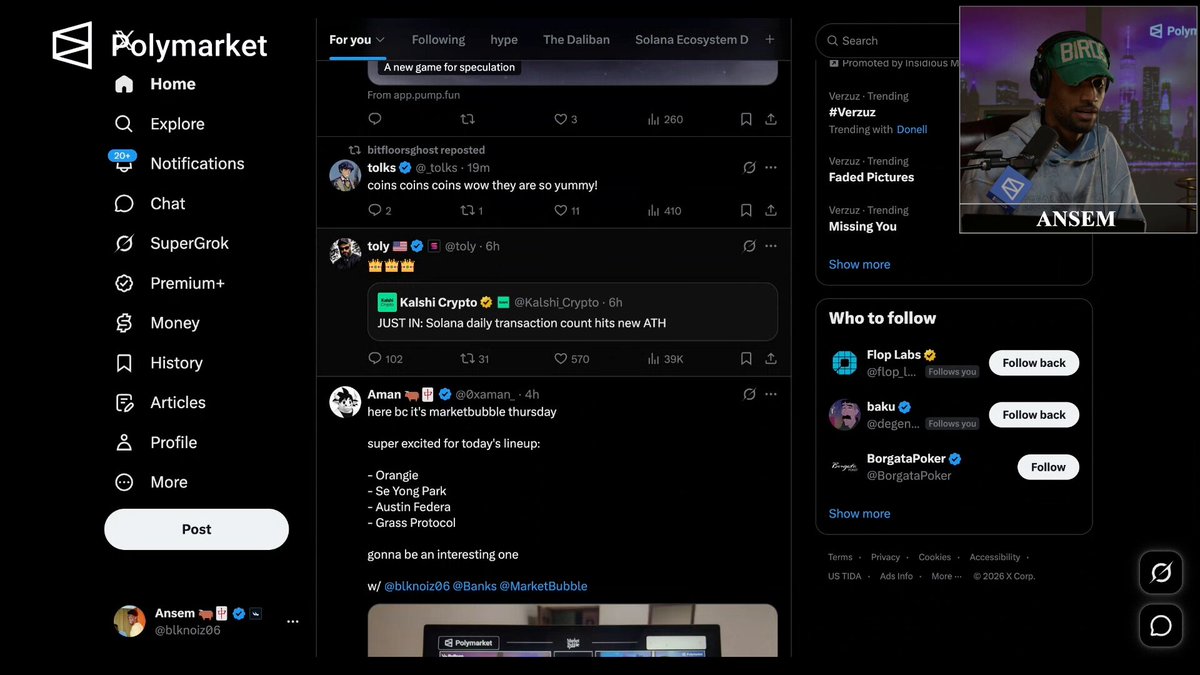Open Money in the sidebar
1200x675 pixels.
(157, 323)
